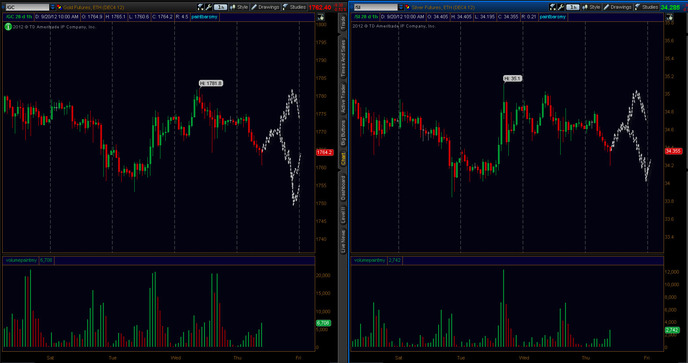Click the price-axis settings icon atop the silver chart
Screen dimensions: 688x363
(x=669, y=17)
